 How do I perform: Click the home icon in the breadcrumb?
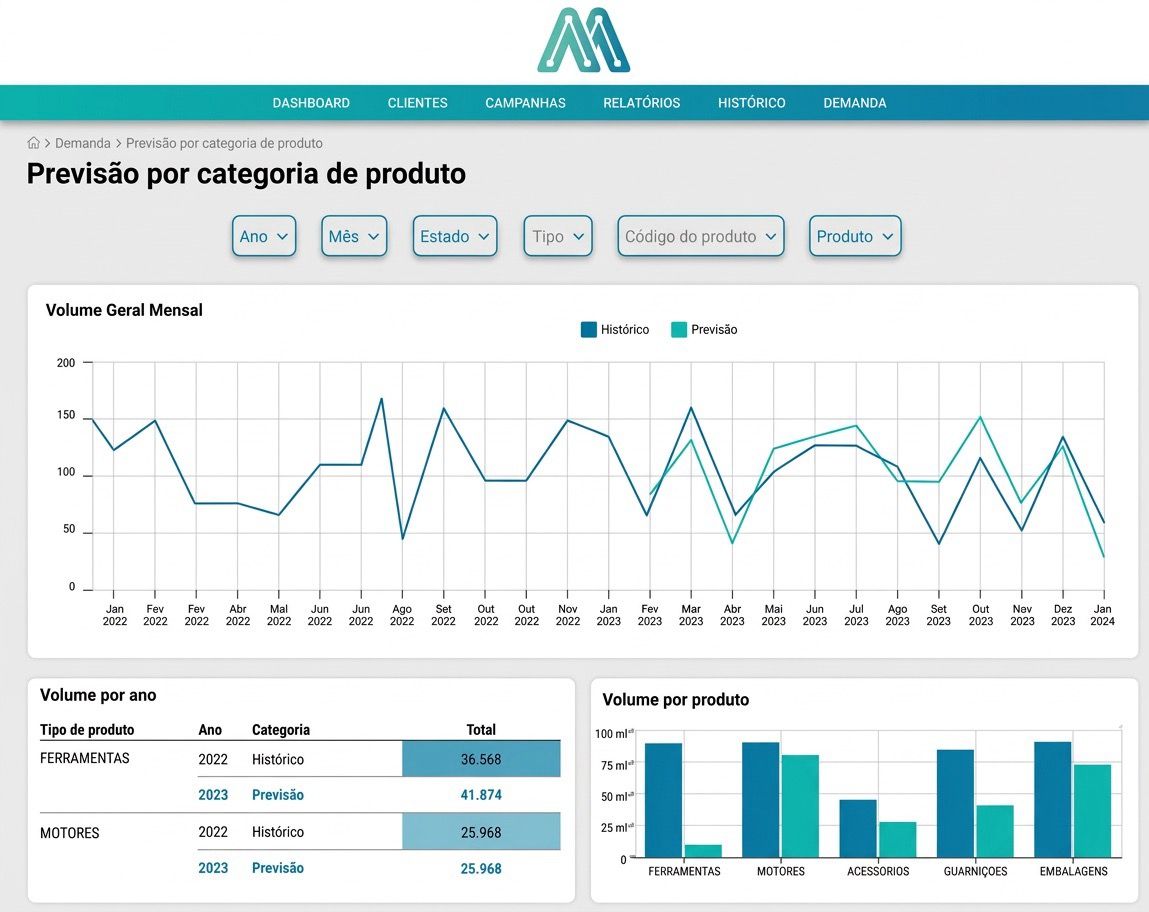(x=33, y=143)
